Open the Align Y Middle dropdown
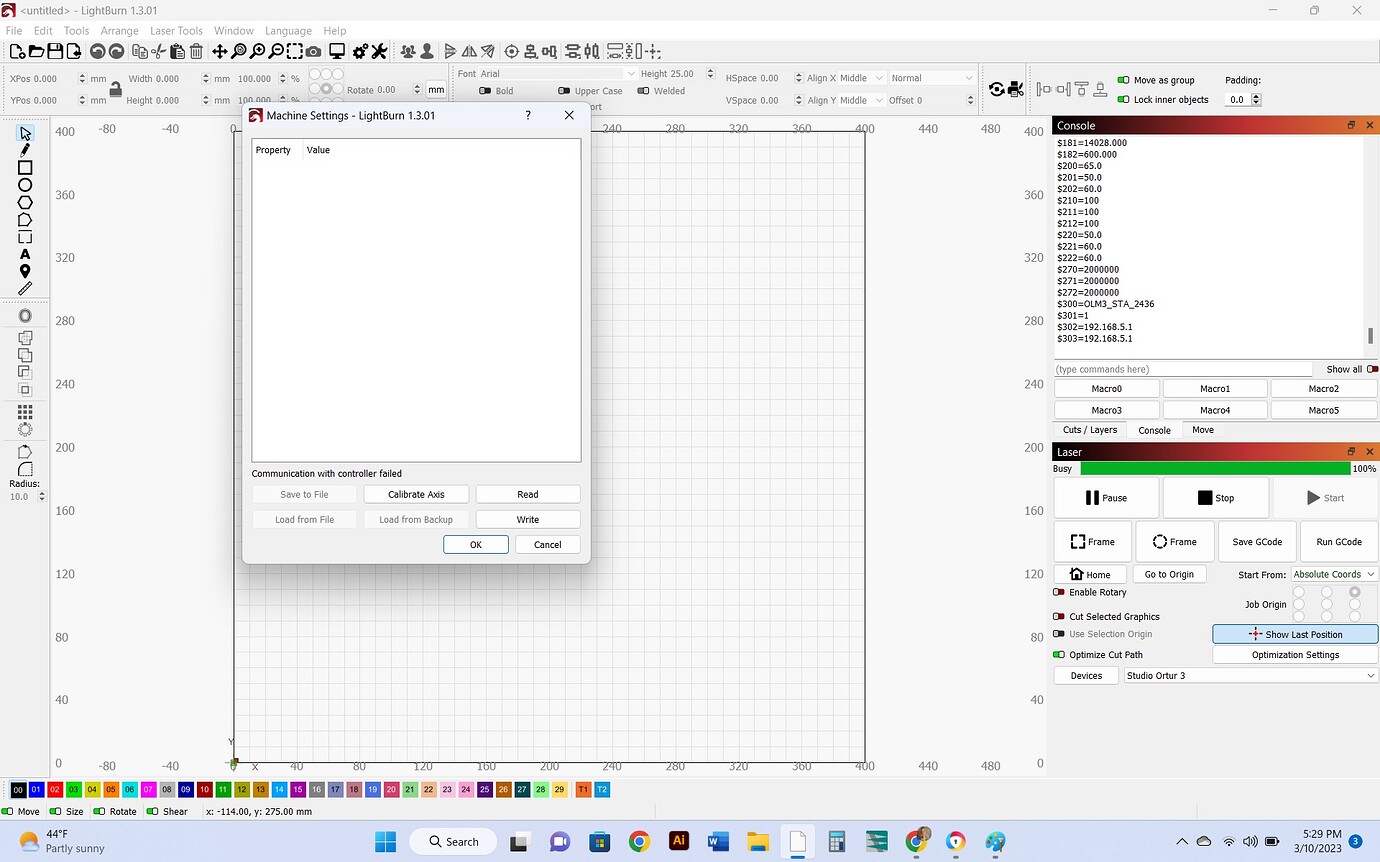The image size is (1380, 862). click(861, 100)
